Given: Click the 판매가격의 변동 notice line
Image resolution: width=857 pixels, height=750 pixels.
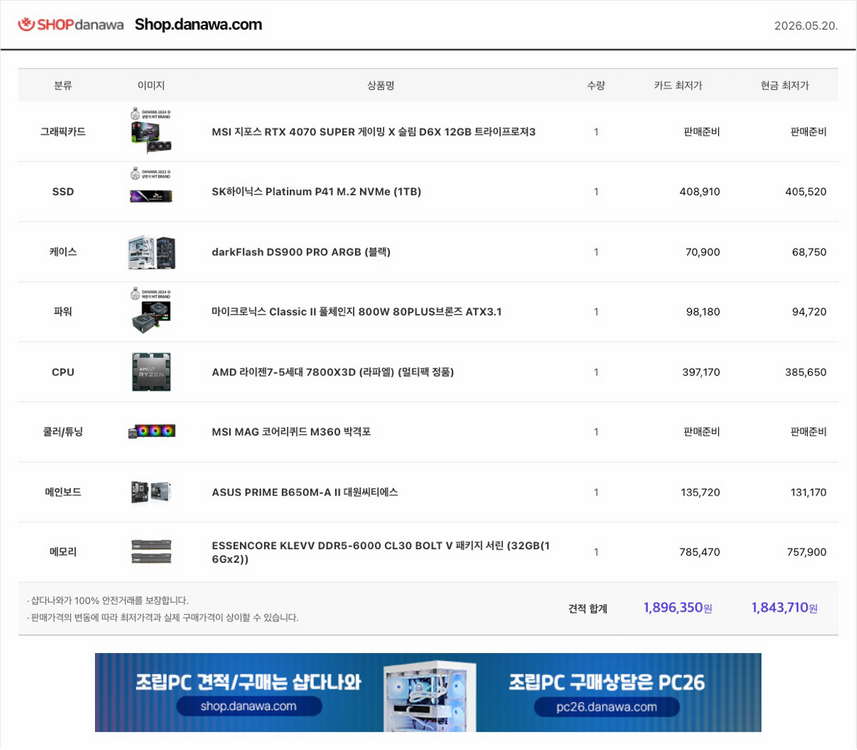Looking at the screenshot, I should tap(162, 618).
